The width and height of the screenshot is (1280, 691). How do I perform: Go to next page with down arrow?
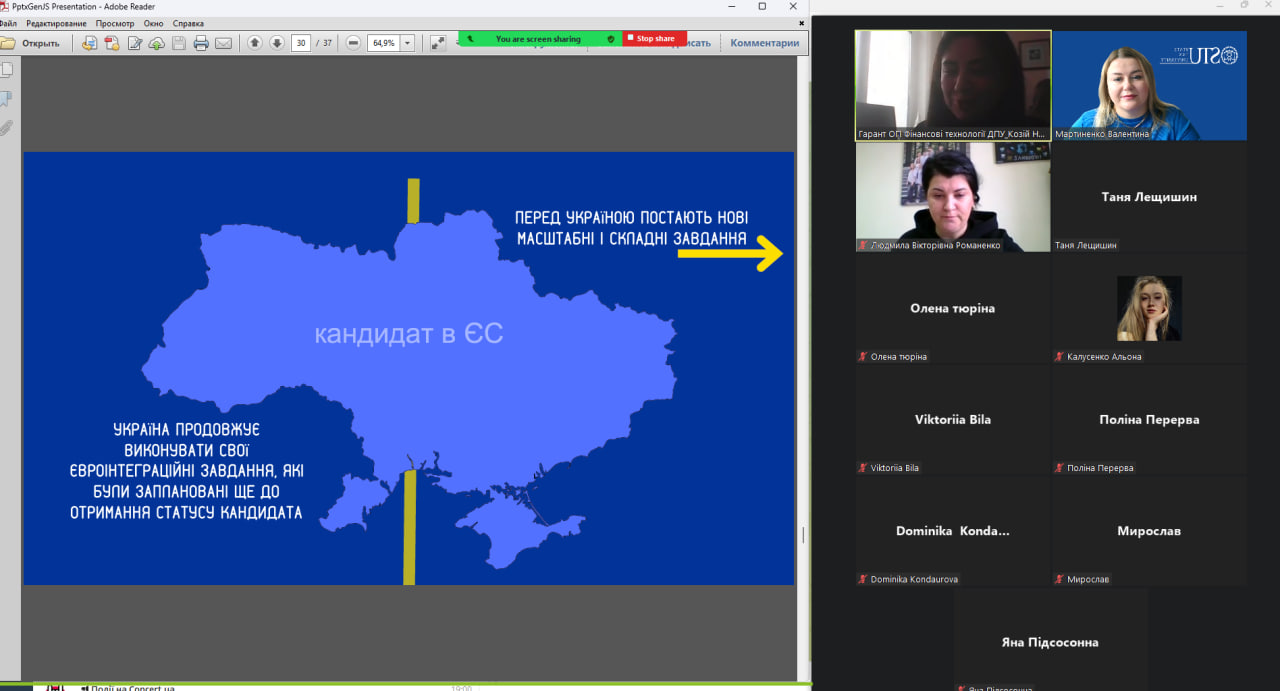277,43
